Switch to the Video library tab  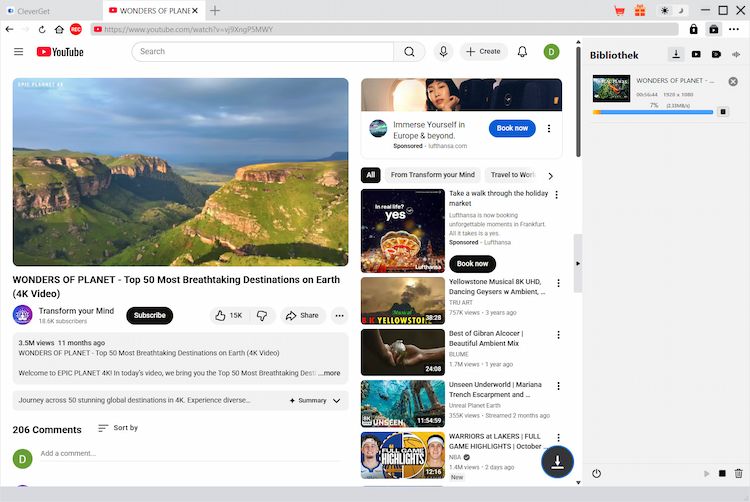tap(696, 54)
